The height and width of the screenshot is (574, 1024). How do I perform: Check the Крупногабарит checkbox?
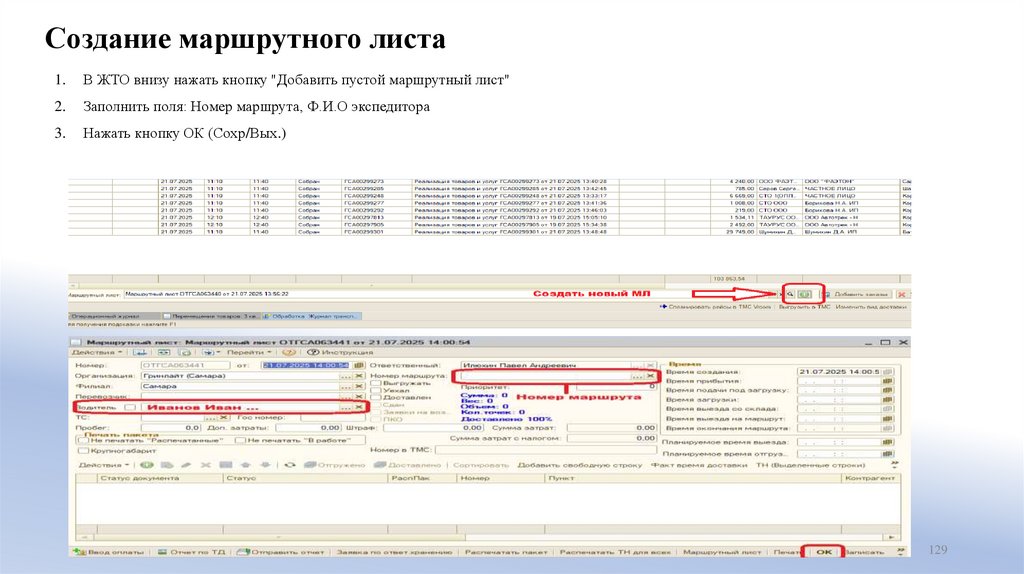coord(83,451)
